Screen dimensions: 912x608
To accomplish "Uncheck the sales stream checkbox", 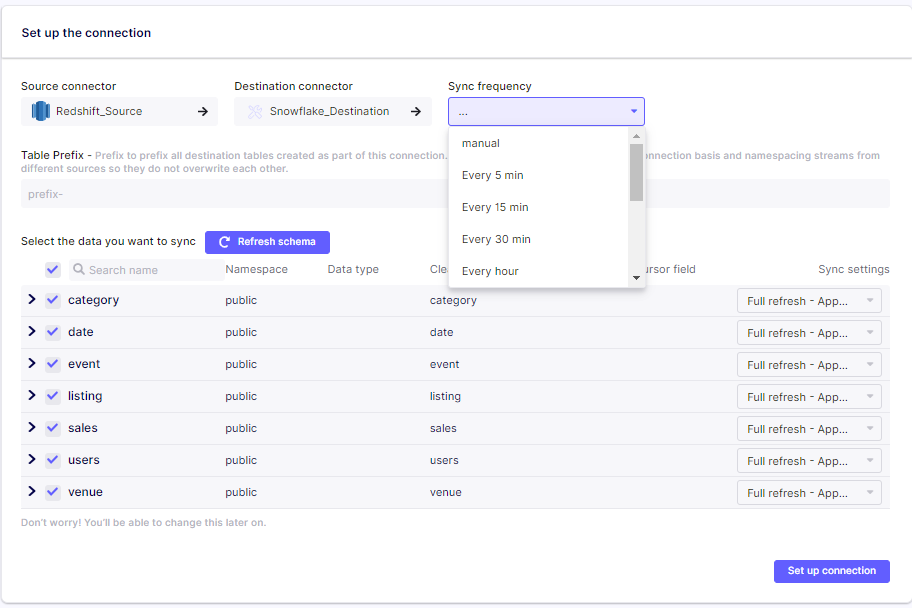I will point(53,428).
